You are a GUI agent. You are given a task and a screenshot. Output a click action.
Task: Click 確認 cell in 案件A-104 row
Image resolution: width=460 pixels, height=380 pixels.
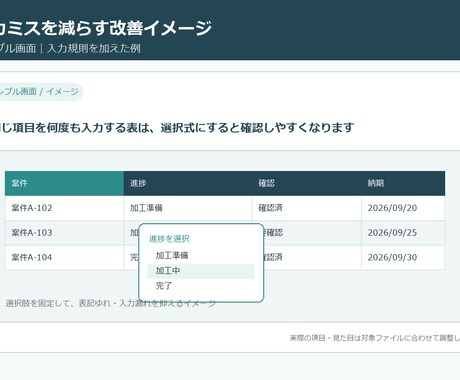(313, 257)
